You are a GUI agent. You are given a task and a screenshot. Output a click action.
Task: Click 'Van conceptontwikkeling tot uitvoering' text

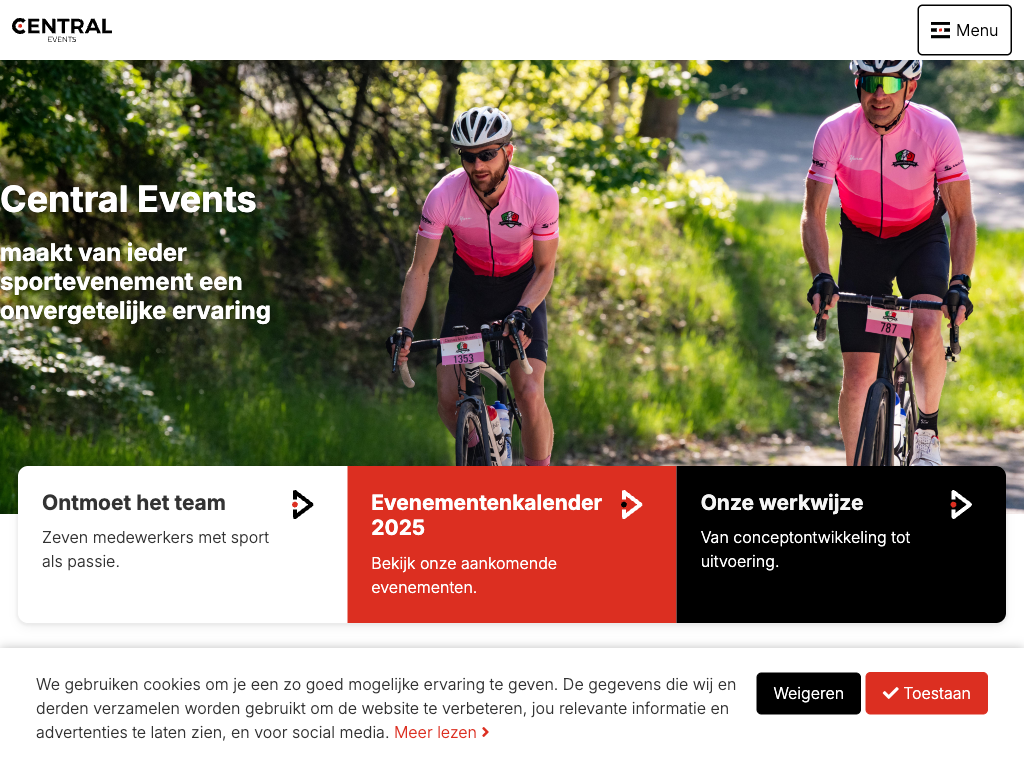tap(805, 549)
